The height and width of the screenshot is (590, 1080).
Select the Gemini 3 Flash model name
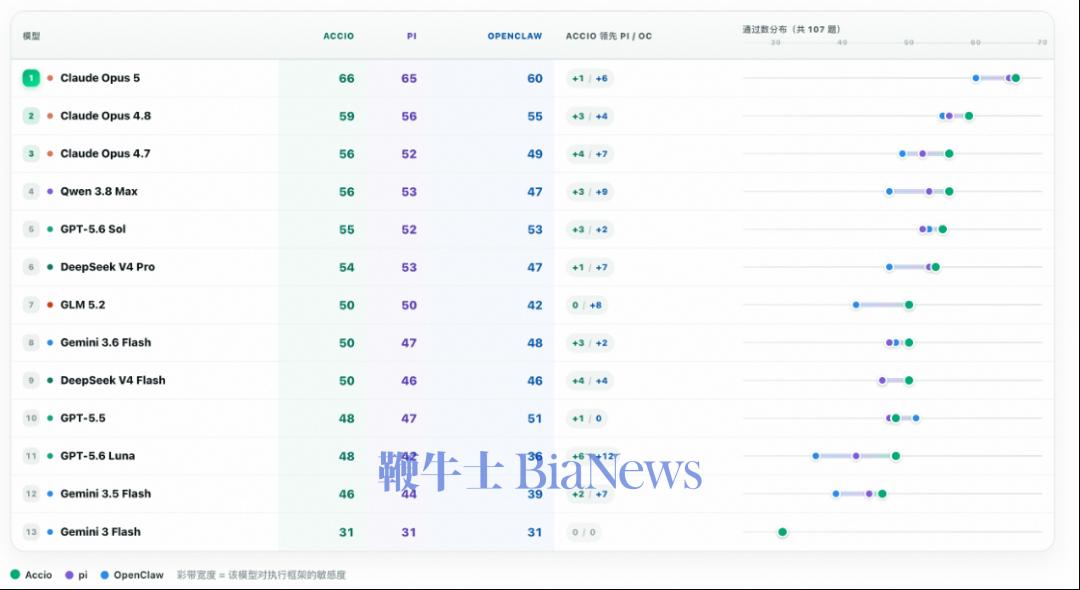point(101,531)
